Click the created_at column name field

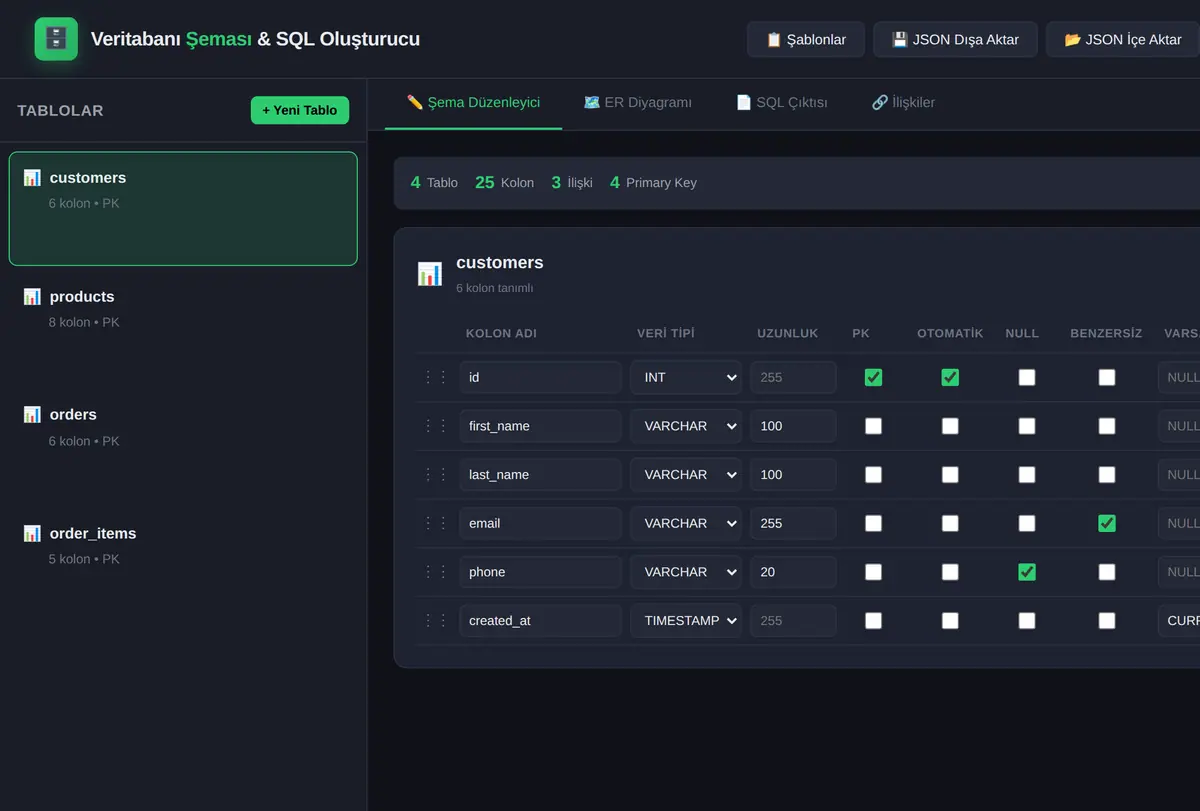(x=541, y=621)
